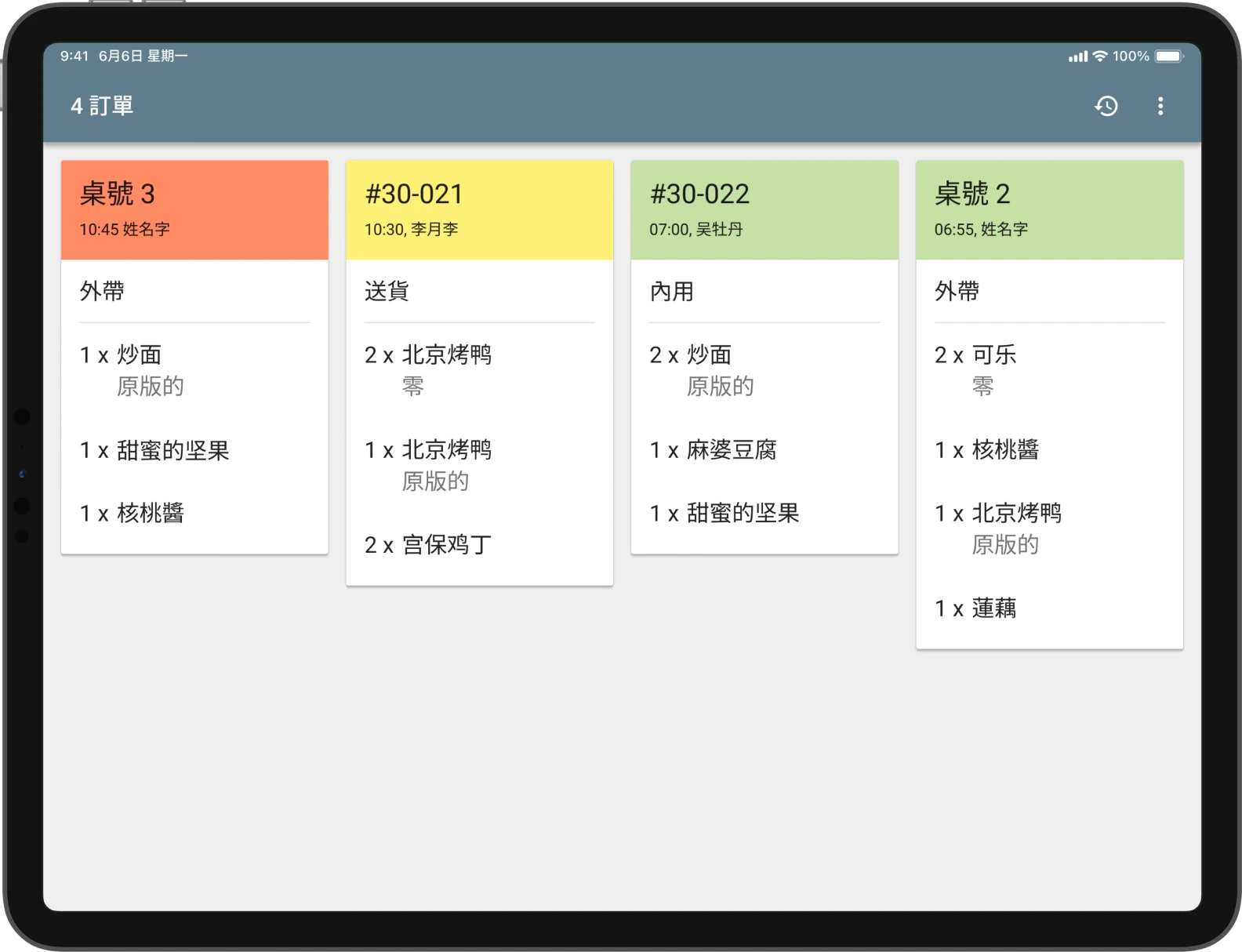This screenshot has width=1242, height=952.
Task: Tap the 9:41 clock in status bar
Action: tap(74, 56)
